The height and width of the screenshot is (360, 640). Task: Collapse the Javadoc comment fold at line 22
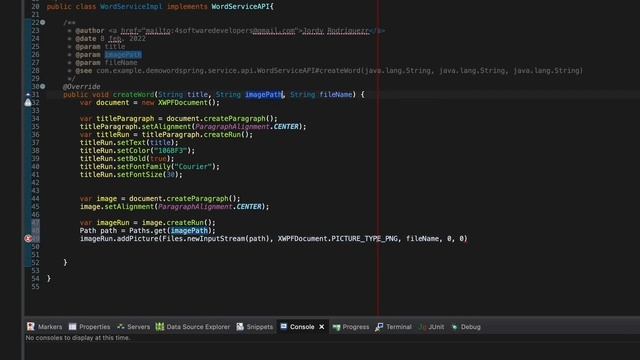tap(42, 22)
